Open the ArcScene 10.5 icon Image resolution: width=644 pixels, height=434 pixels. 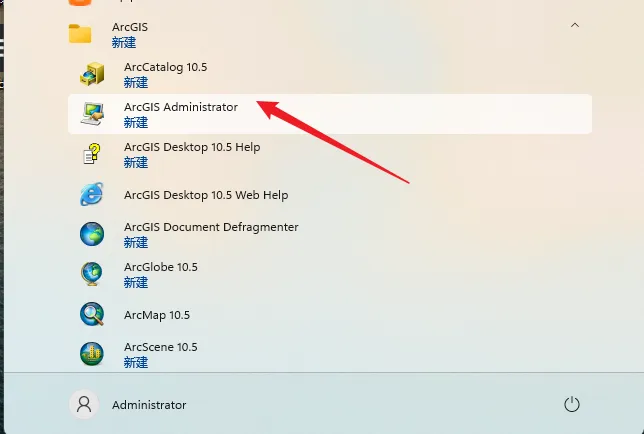(x=92, y=354)
